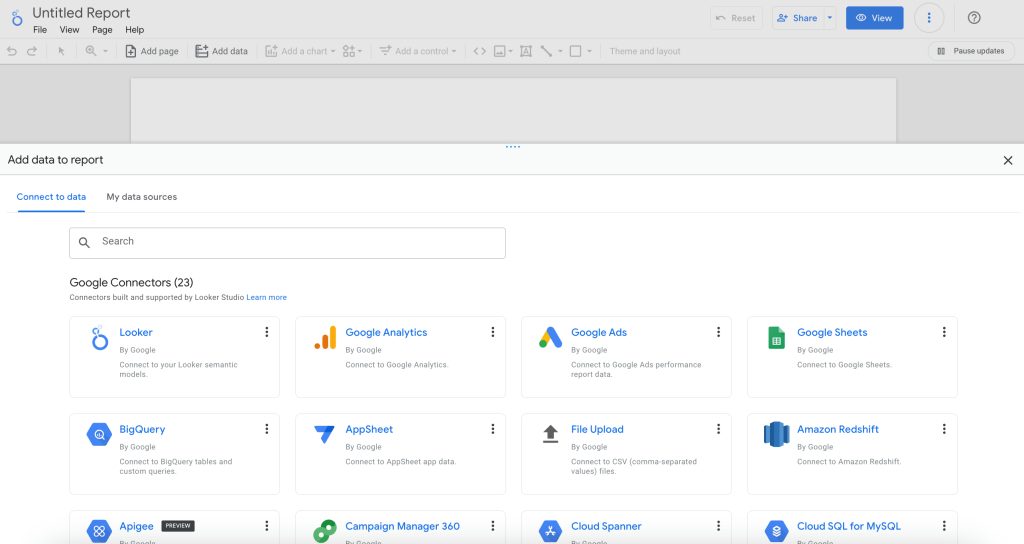Screen dimensions: 1024x544
Task: Select the BigQuery connector icon
Action: [x=99, y=434]
